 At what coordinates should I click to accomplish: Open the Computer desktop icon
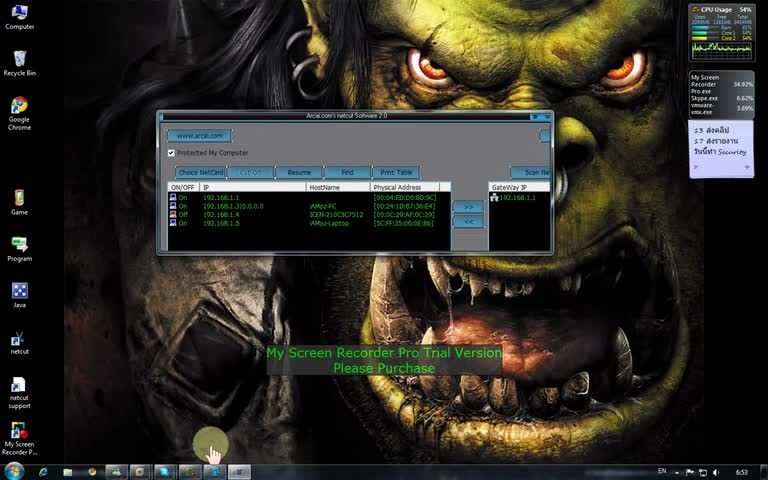20,17
